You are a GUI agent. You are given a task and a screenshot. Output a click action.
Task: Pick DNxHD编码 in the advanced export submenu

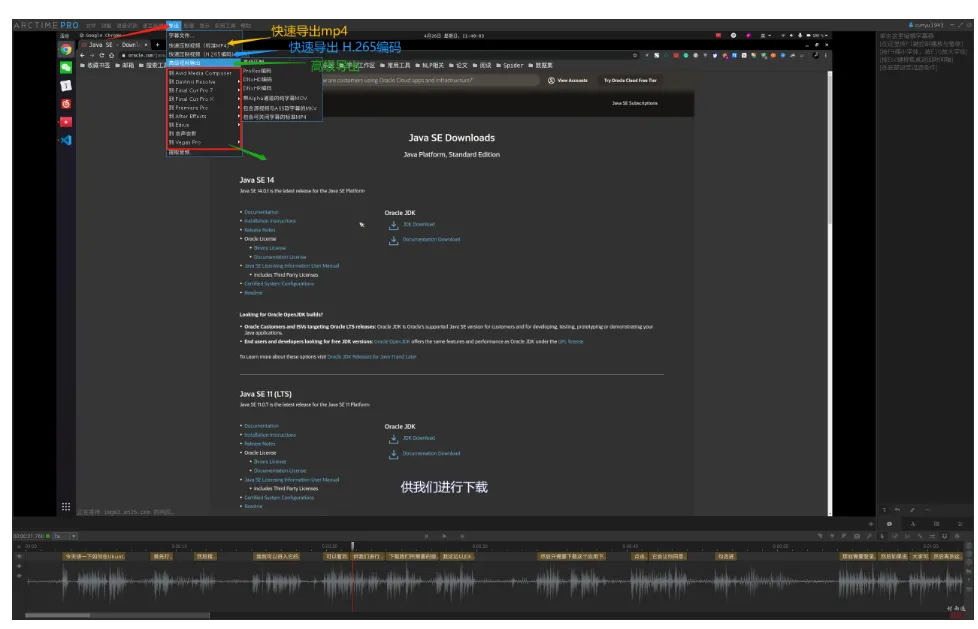[x=282, y=79]
